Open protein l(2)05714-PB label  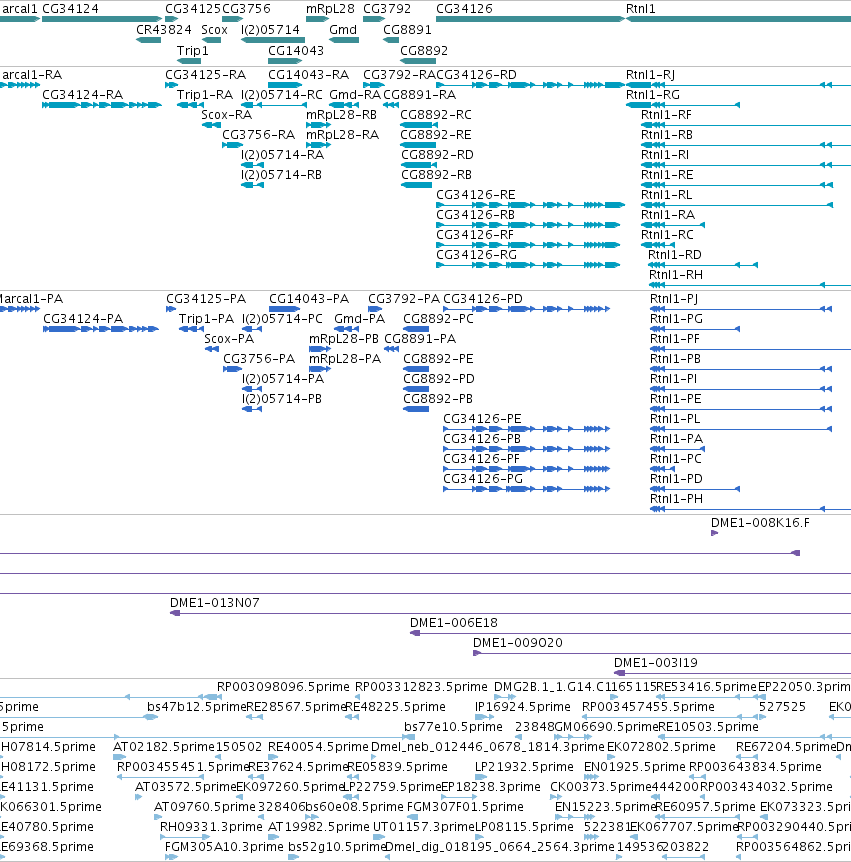(281, 399)
